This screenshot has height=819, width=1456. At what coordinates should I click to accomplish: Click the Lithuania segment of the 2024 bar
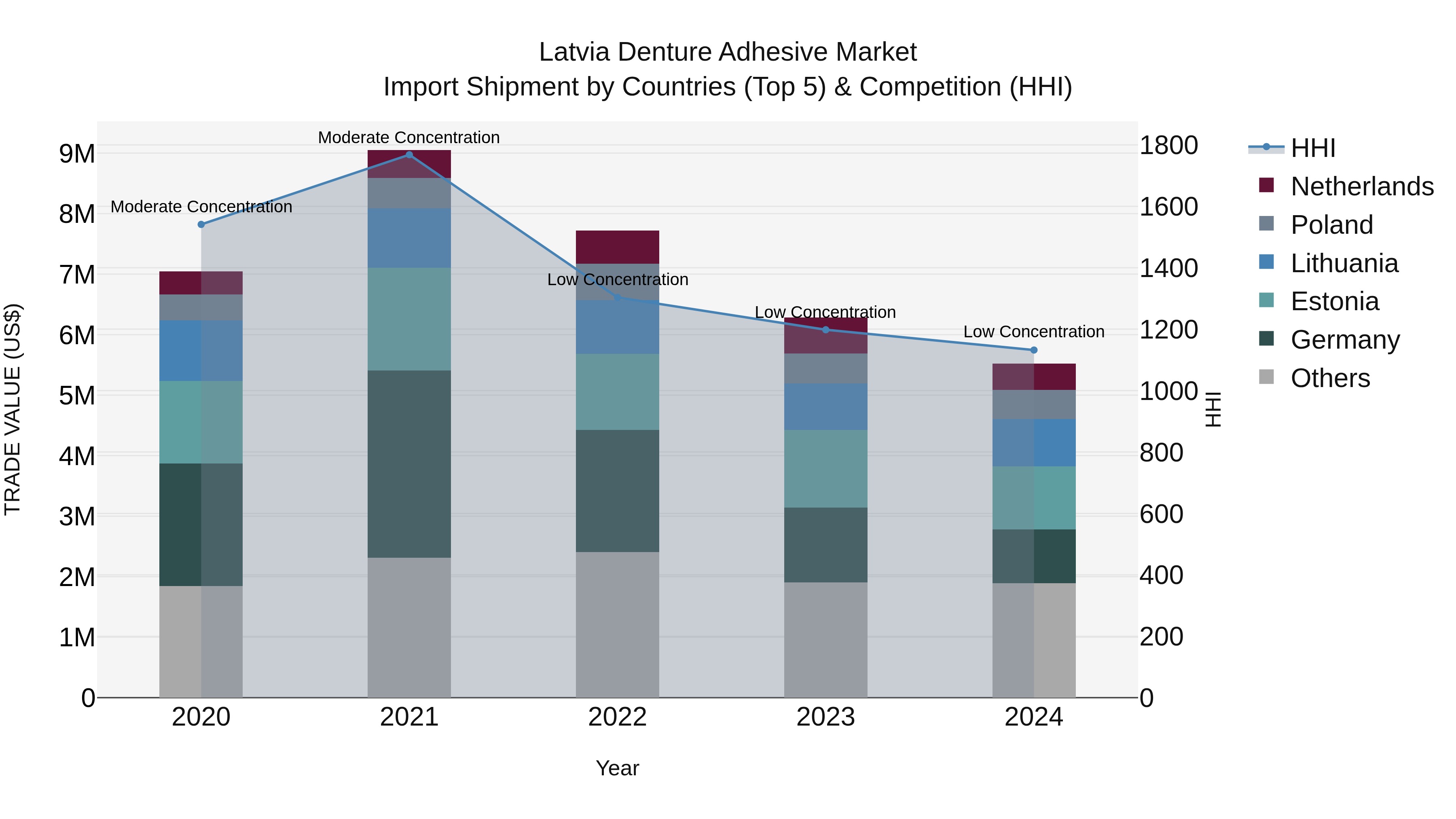[1034, 442]
